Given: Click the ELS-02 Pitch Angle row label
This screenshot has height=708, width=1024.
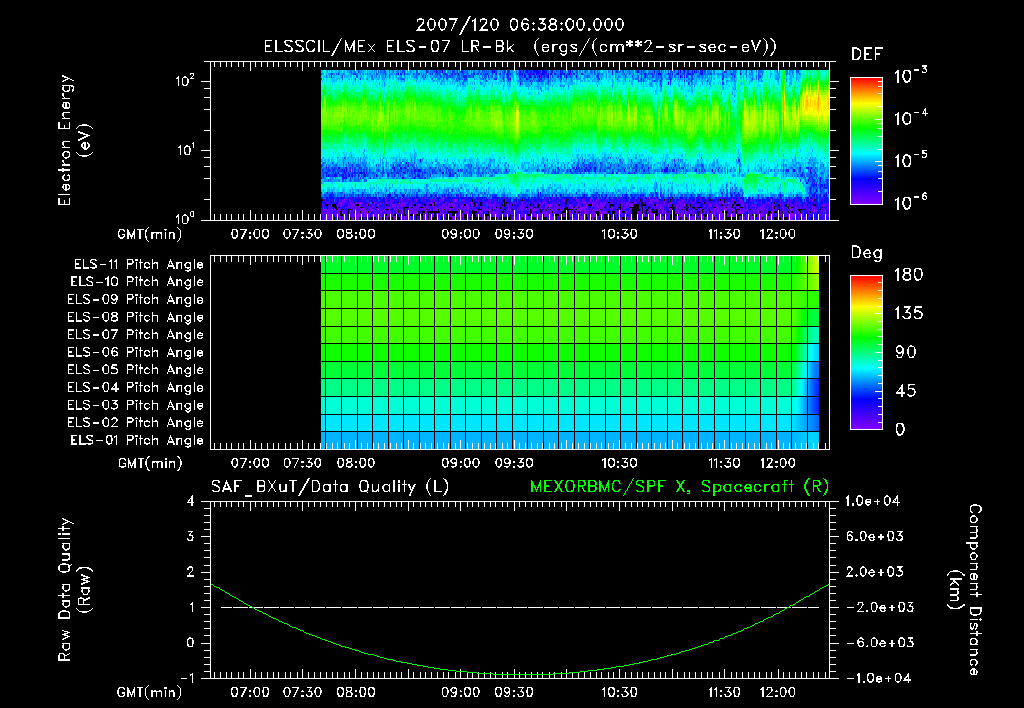Looking at the screenshot, I should click(136, 423).
